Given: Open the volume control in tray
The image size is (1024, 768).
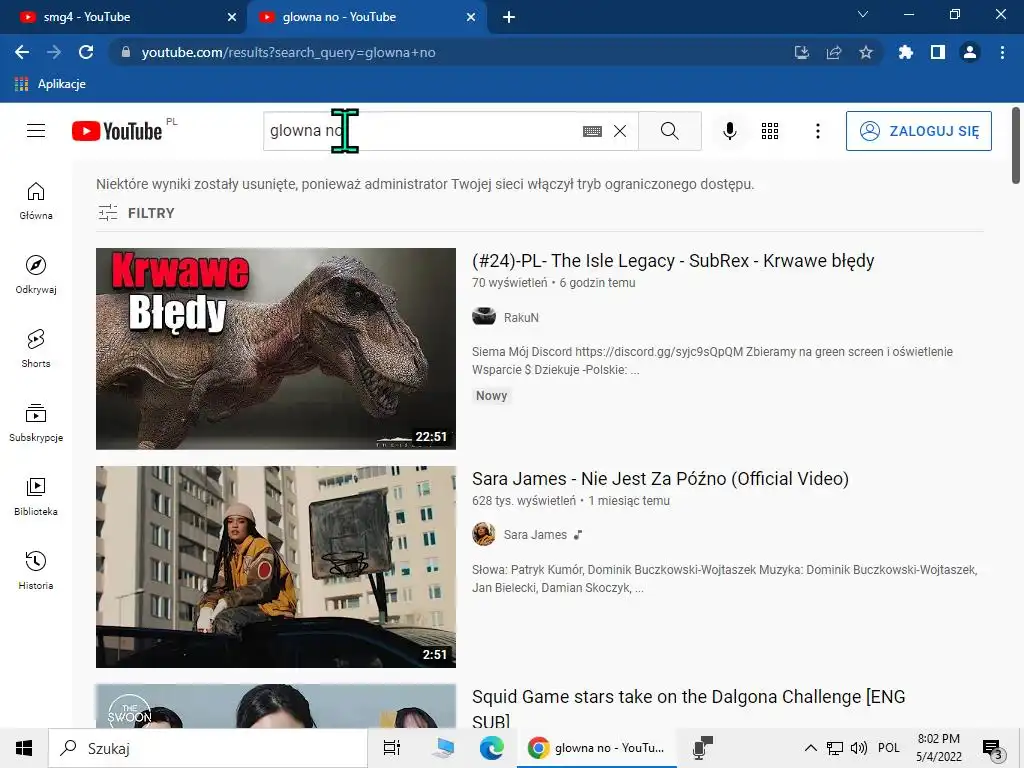Looking at the screenshot, I should pyautogui.click(x=859, y=748).
